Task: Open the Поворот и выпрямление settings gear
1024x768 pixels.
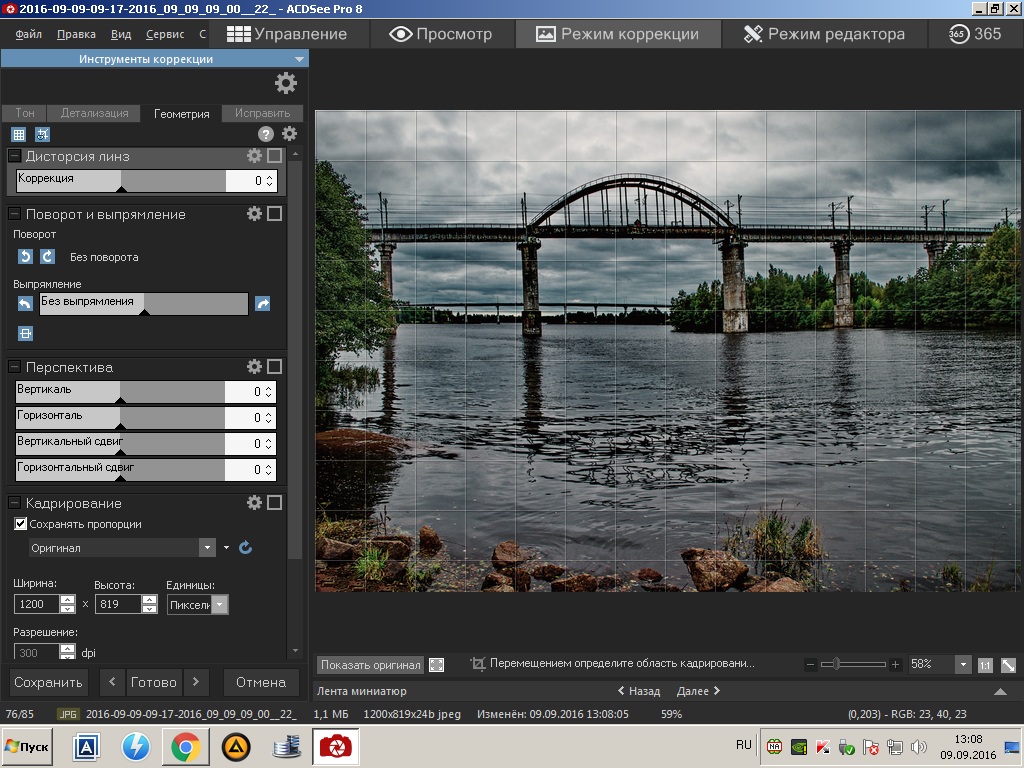Action: point(254,214)
